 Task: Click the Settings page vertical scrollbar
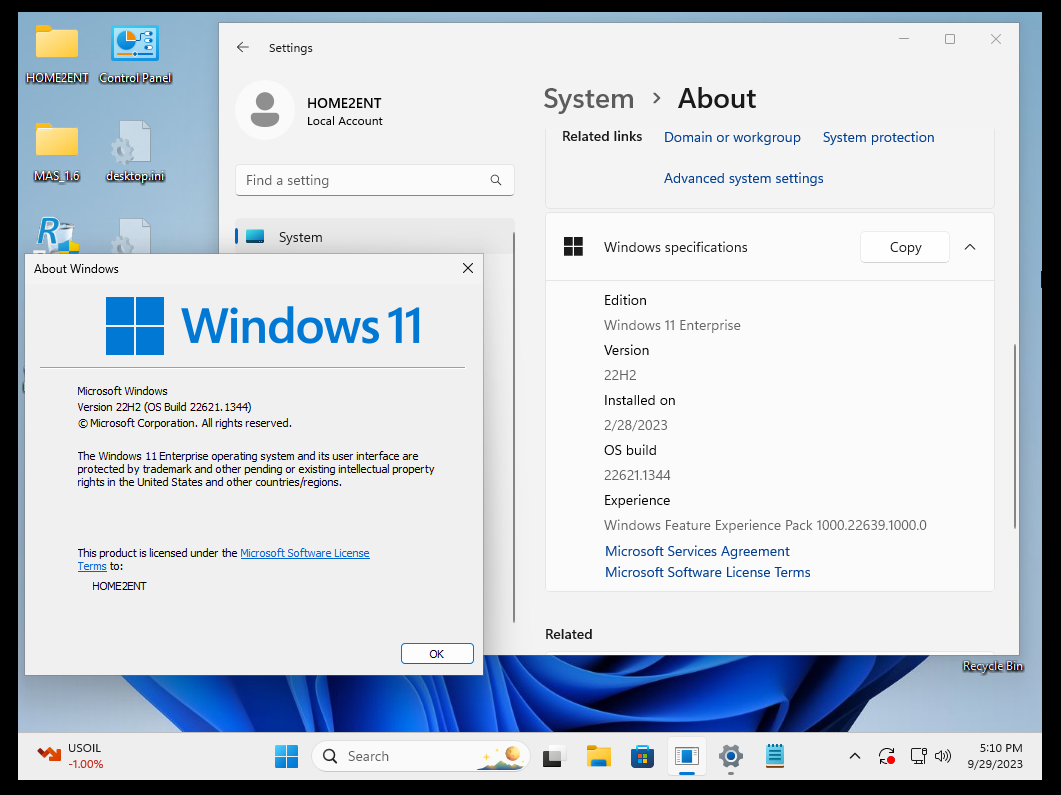click(x=1014, y=436)
